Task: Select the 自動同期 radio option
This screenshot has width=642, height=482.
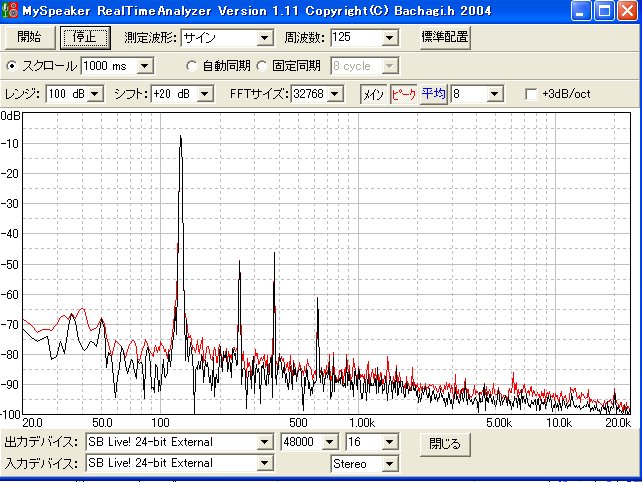Action: tap(192, 66)
